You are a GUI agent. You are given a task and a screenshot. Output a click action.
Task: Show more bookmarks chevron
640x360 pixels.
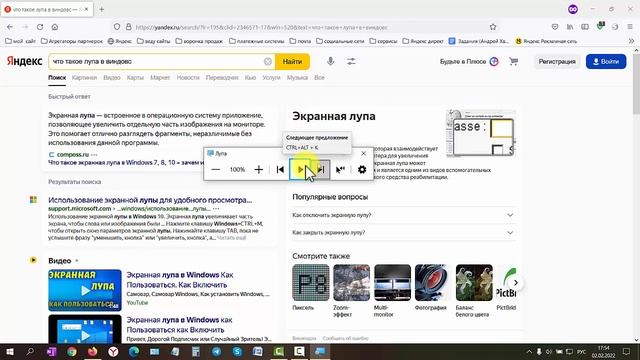click(631, 41)
